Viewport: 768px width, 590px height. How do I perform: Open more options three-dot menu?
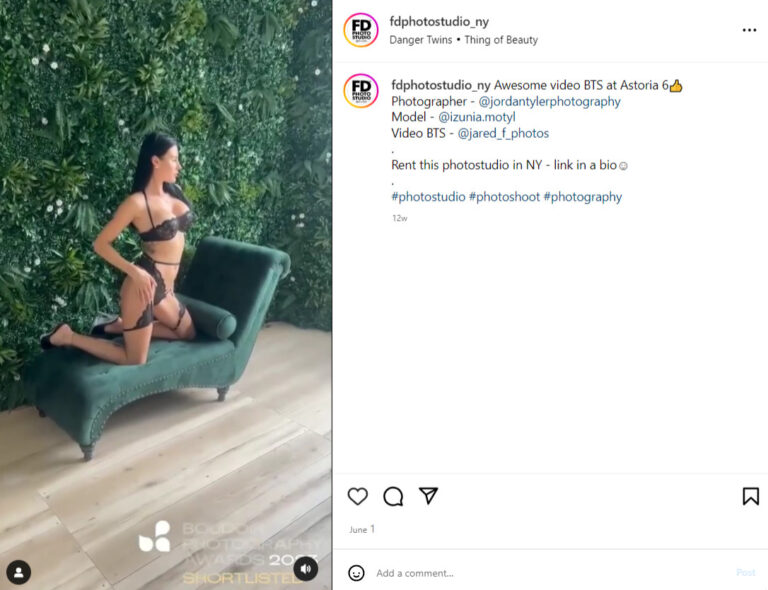[x=749, y=30]
